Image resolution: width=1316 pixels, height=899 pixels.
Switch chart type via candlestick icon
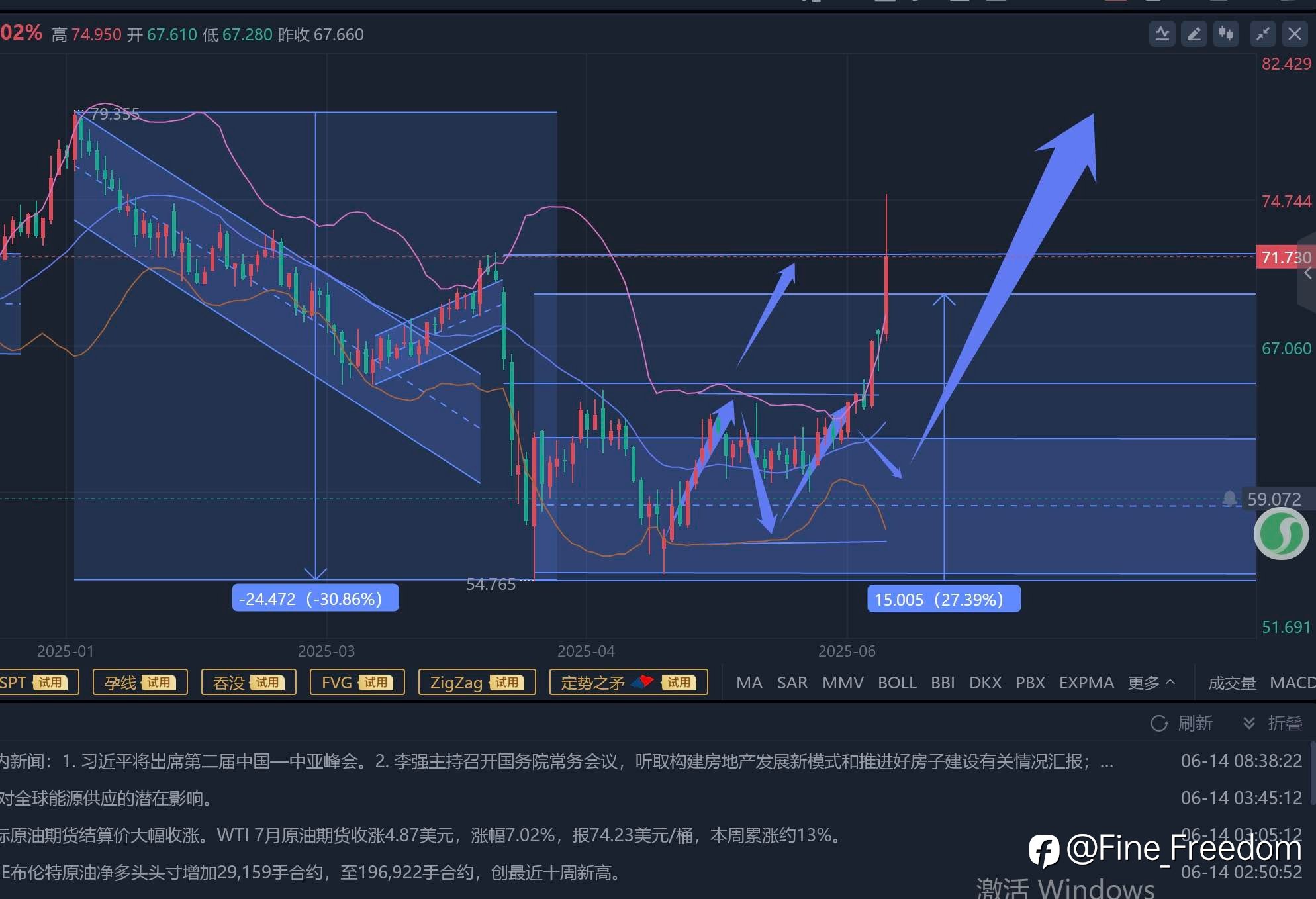click(1226, 34)
